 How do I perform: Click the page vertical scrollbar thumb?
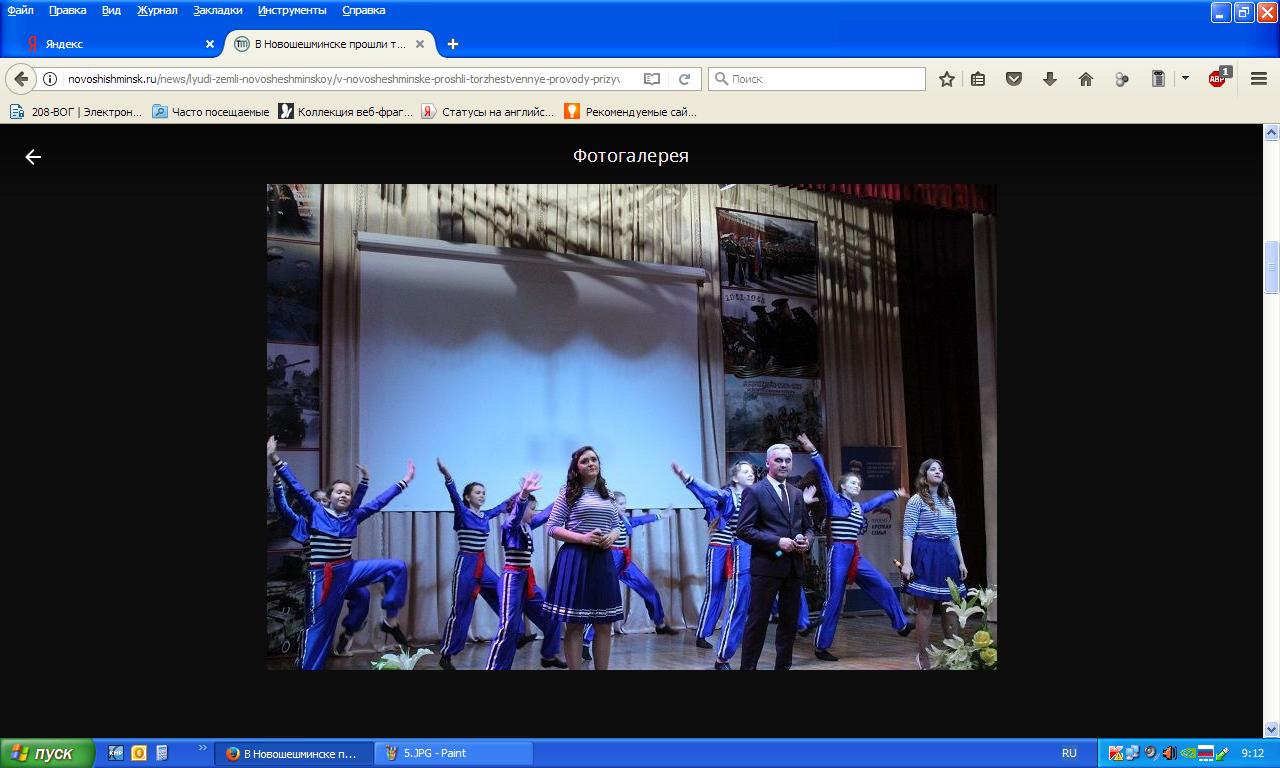pyautogui.click(x=1271, y=266)
